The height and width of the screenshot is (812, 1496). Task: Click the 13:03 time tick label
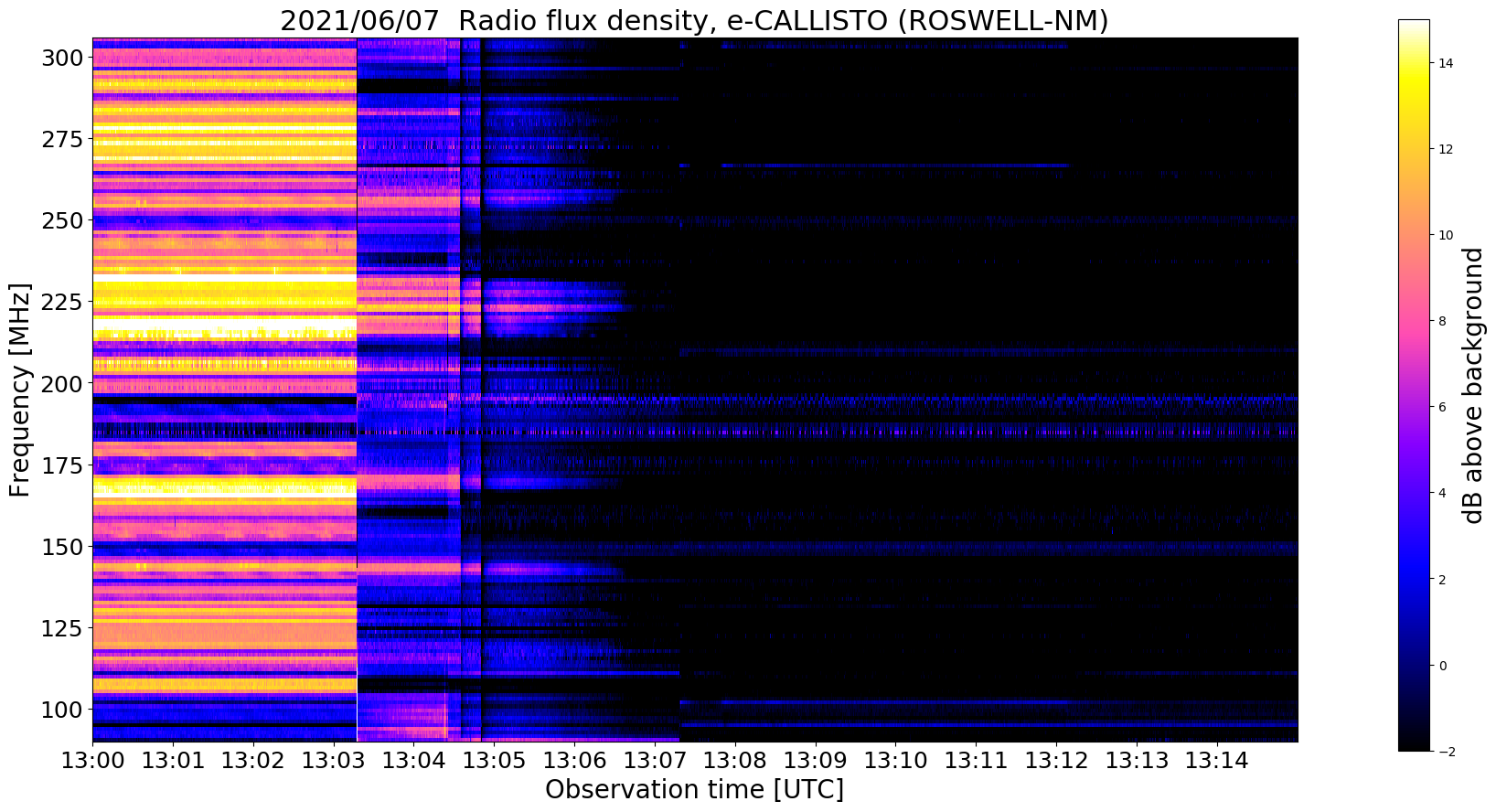(x=334, y=759)
